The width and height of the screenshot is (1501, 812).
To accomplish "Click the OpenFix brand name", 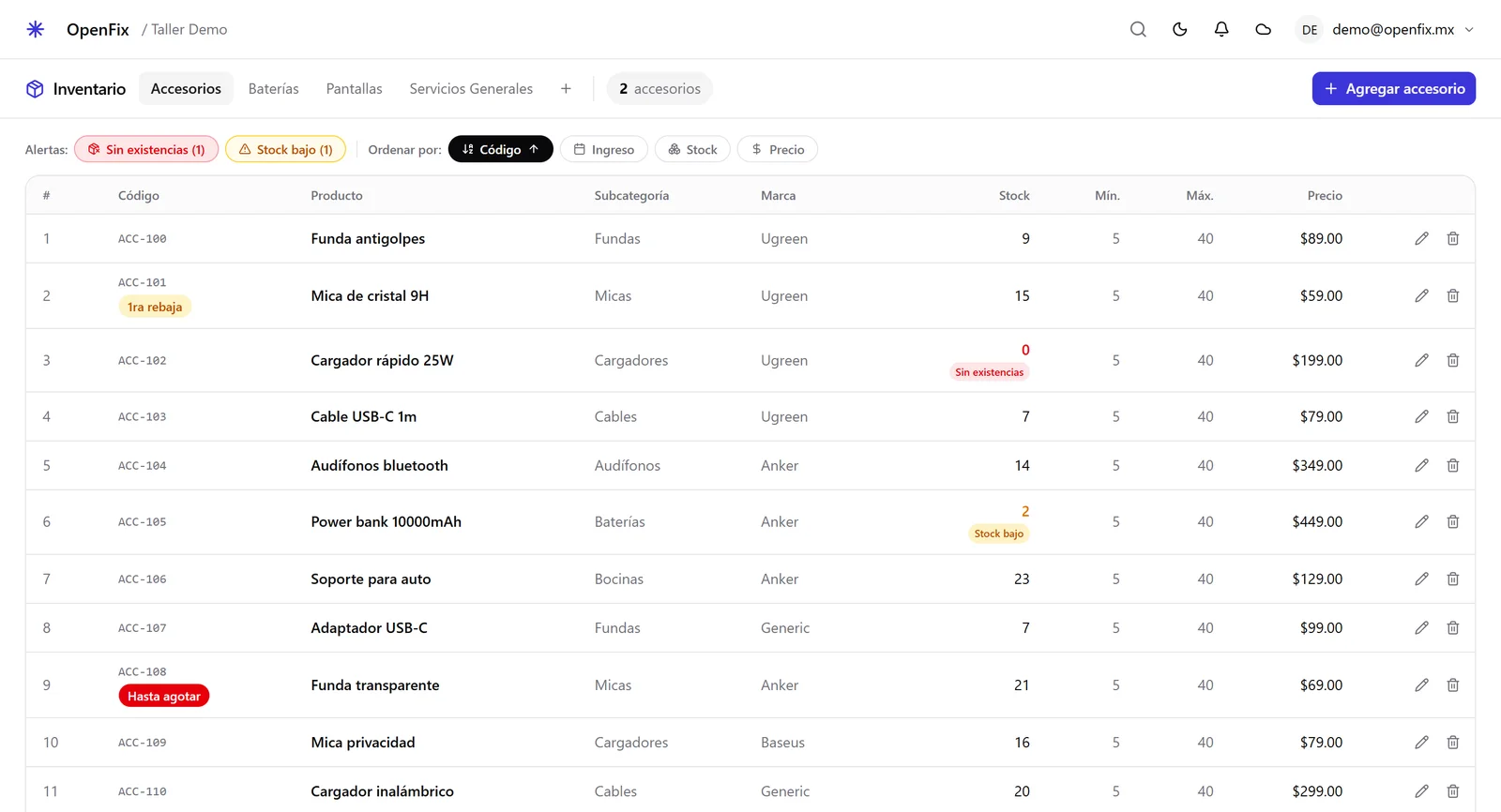I will (x=98, y=29).
